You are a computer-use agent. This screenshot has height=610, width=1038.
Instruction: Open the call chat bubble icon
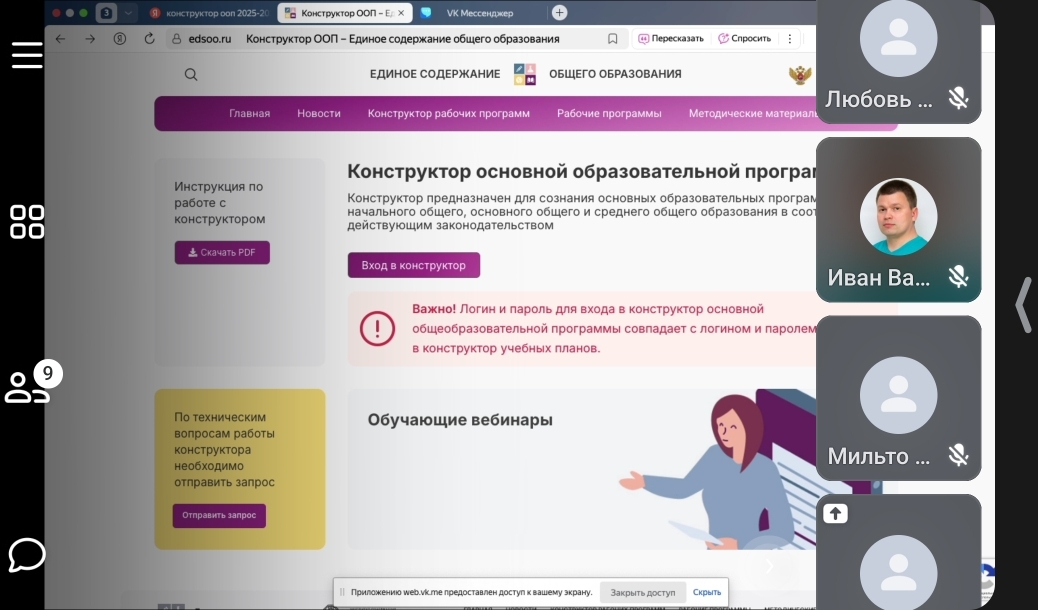[x=27, y=554]
